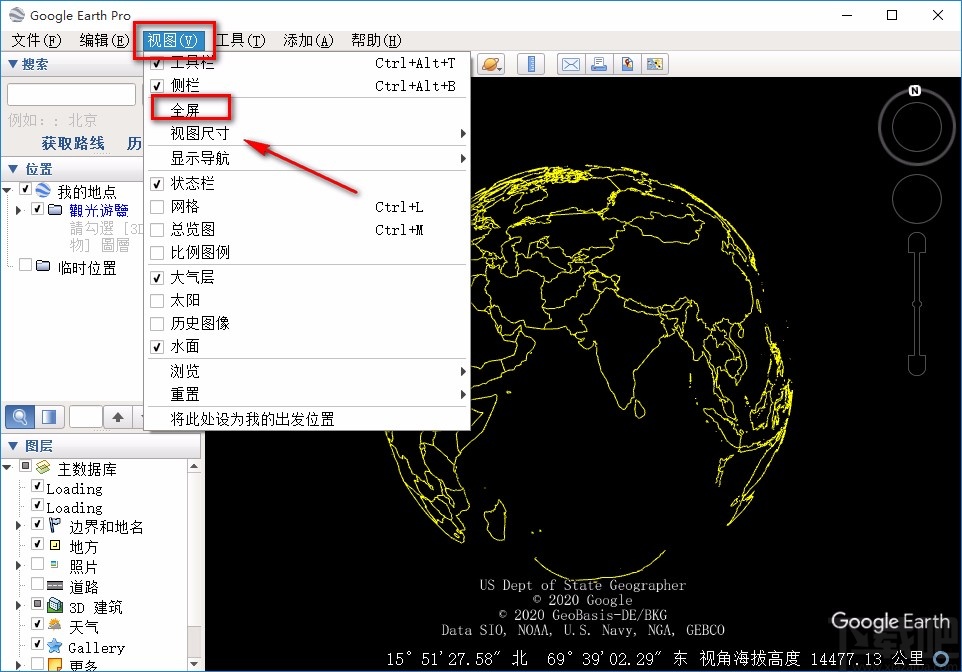Click layers panel scrollbar down arrow
The image size is (962, 672).
tap(194, 664)
